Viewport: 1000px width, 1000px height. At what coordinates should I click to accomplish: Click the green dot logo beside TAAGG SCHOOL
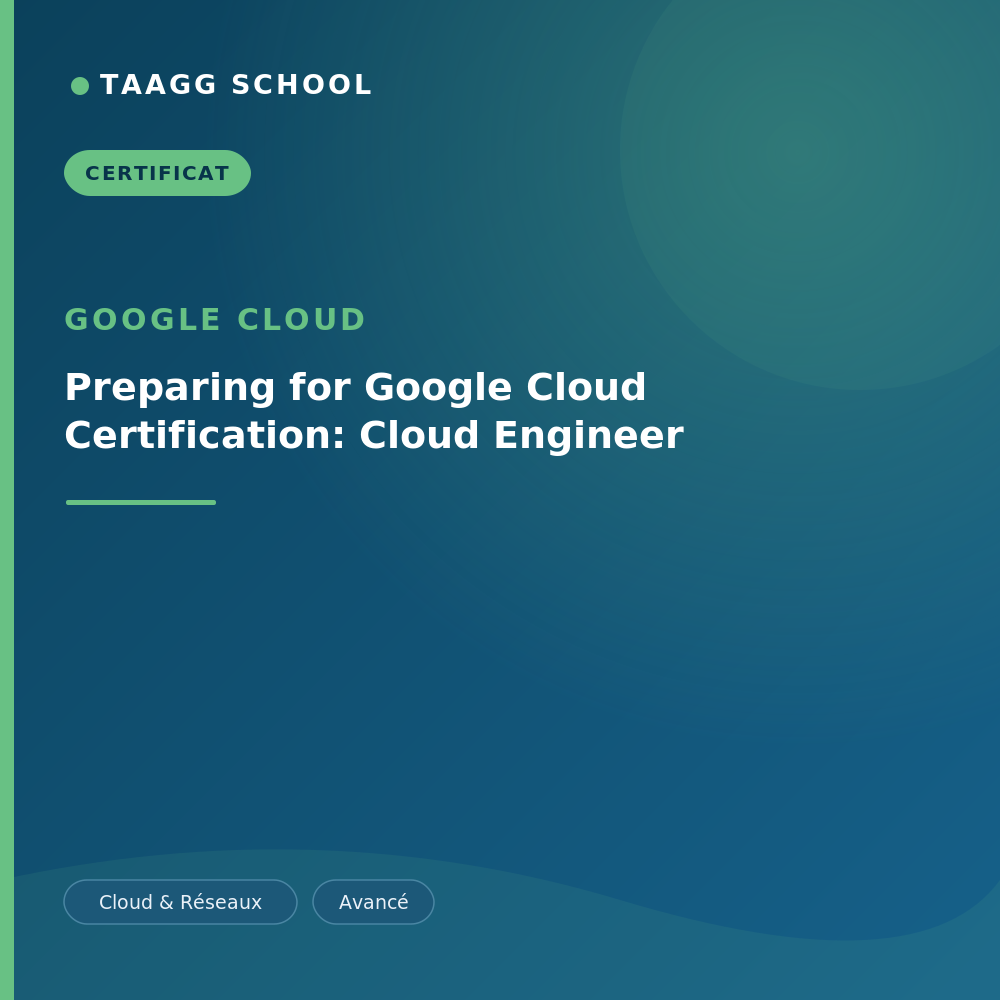(80, 85)
